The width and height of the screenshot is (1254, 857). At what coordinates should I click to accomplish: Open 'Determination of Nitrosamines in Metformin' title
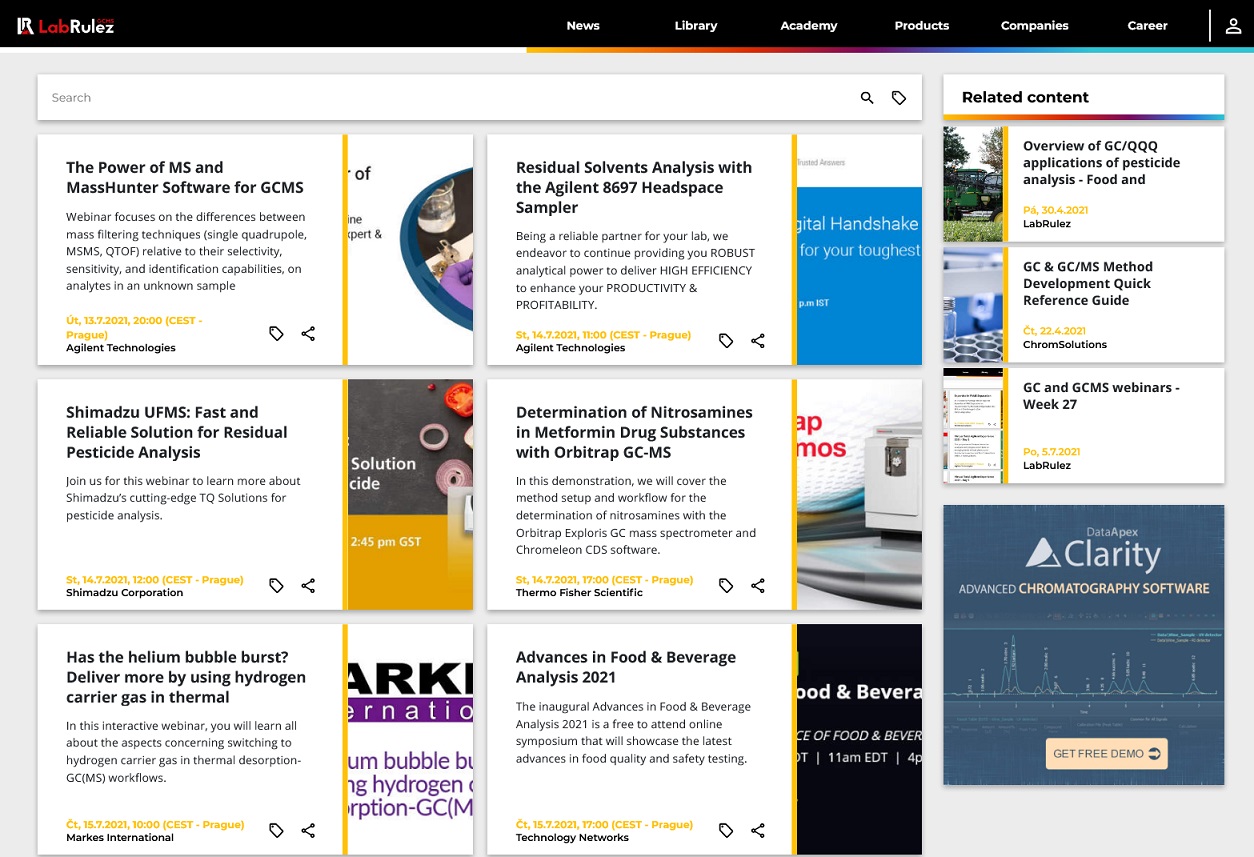pos(634,432)
